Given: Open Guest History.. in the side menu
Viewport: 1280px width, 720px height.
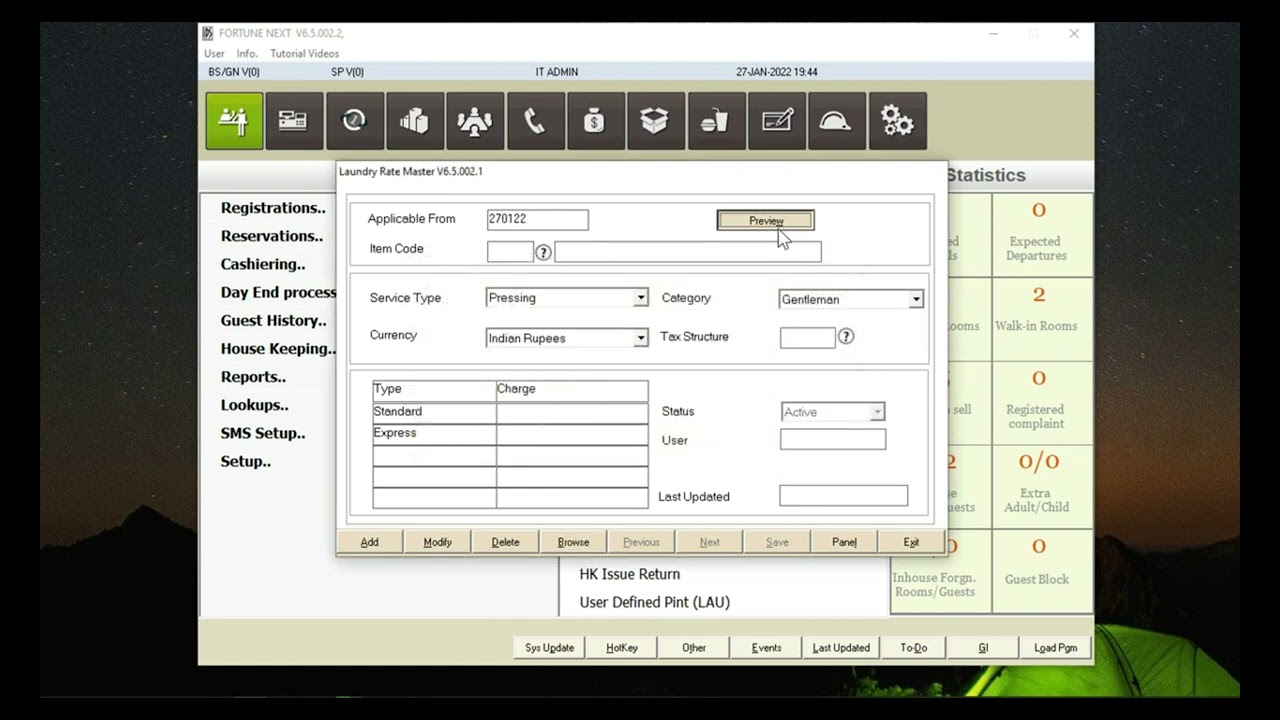Looking at the screenshot, I should (273, 320).
